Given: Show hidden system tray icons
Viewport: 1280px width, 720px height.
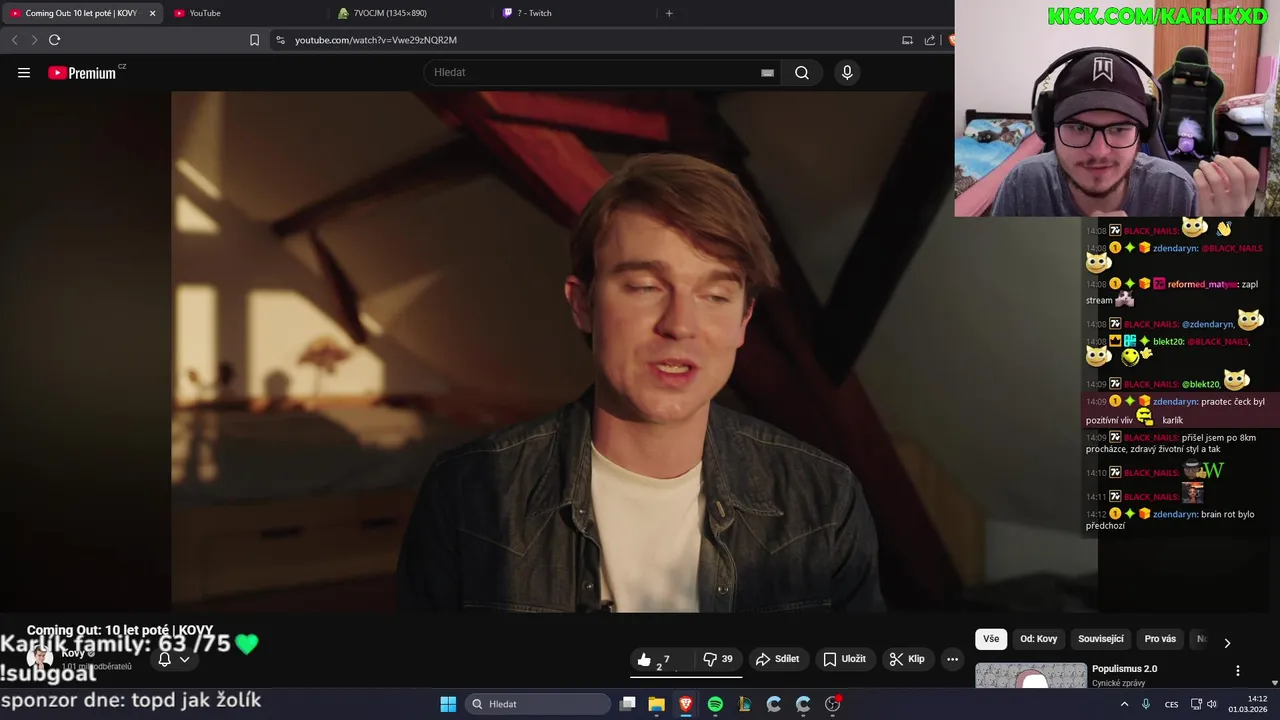Looking at the screenshot, I should 1124,704.
